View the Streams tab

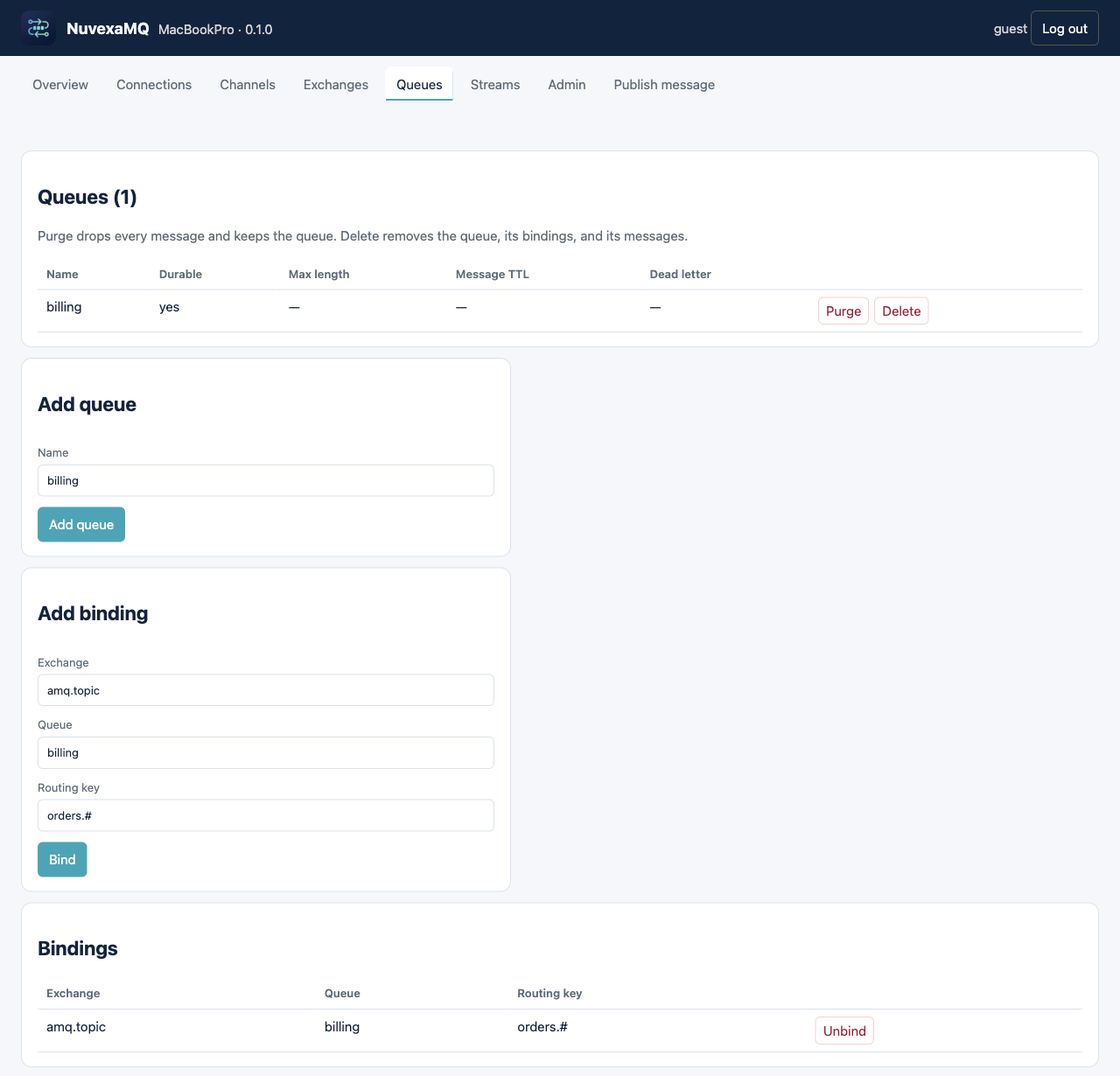[x=495, y=85]
